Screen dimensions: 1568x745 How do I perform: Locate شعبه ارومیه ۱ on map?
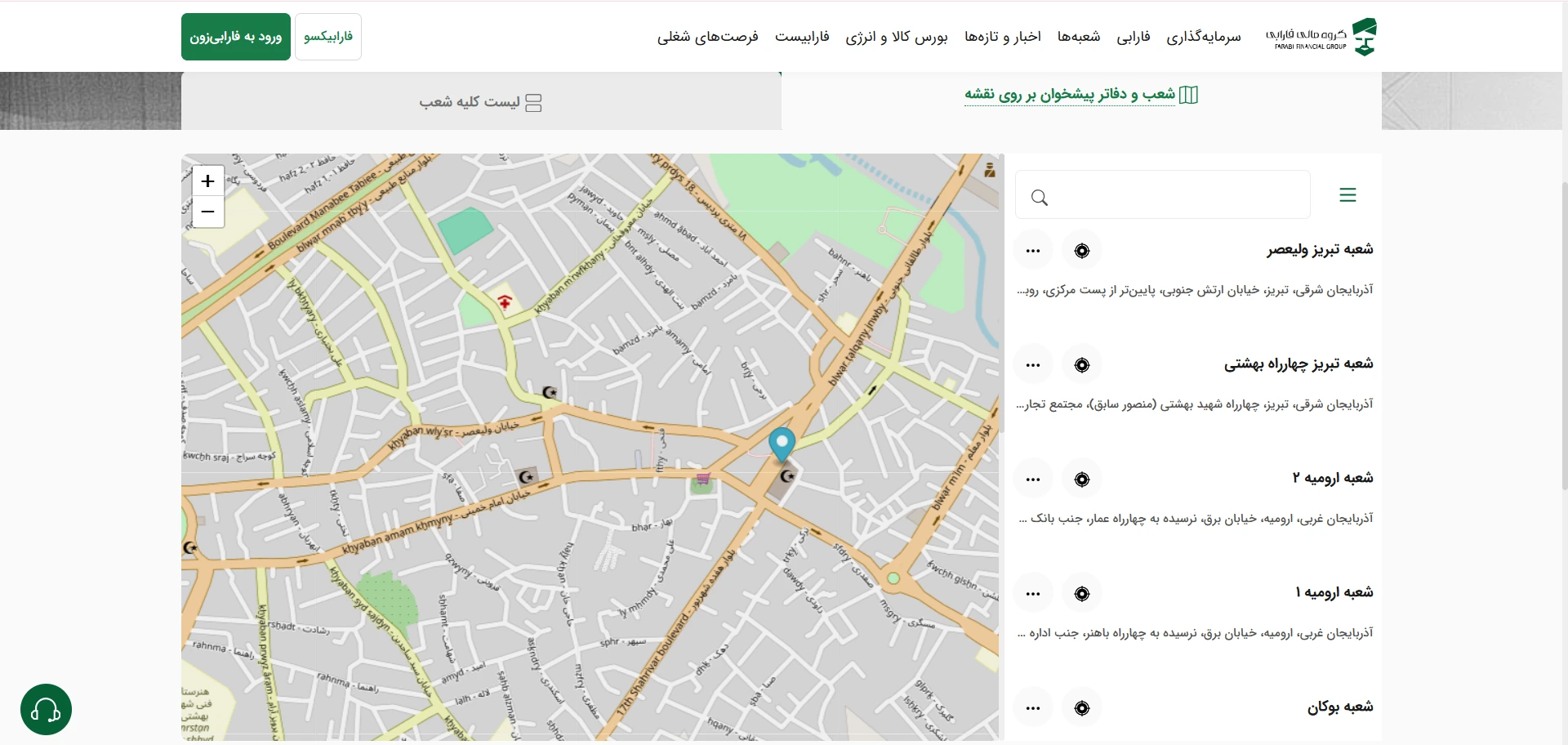point(1082,593)
